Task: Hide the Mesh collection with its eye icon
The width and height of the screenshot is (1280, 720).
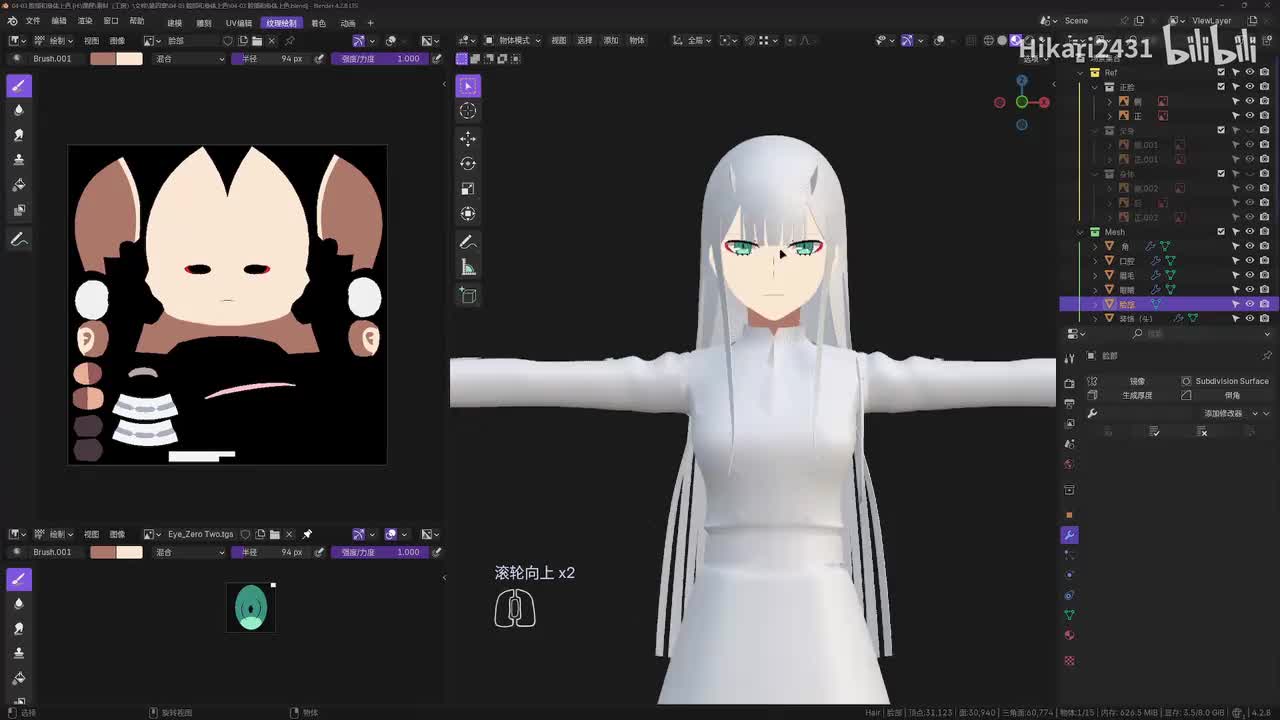Action: tap(1250, 231)
